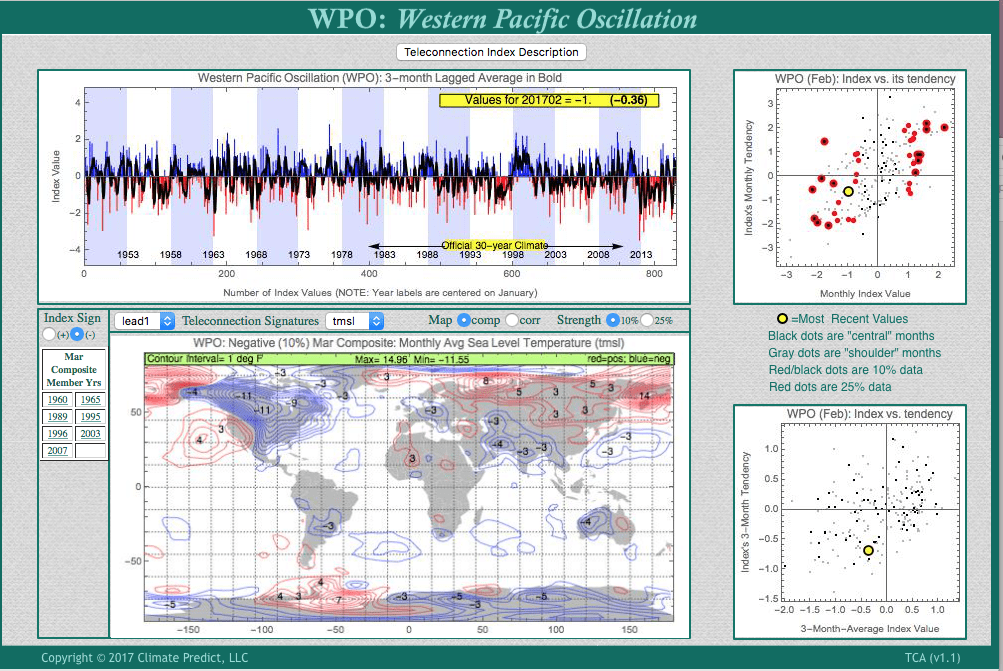Click 'Monthly Index Value' axis label
Image resolution: width=1003 pixels, height=671 pixels.
865,294
